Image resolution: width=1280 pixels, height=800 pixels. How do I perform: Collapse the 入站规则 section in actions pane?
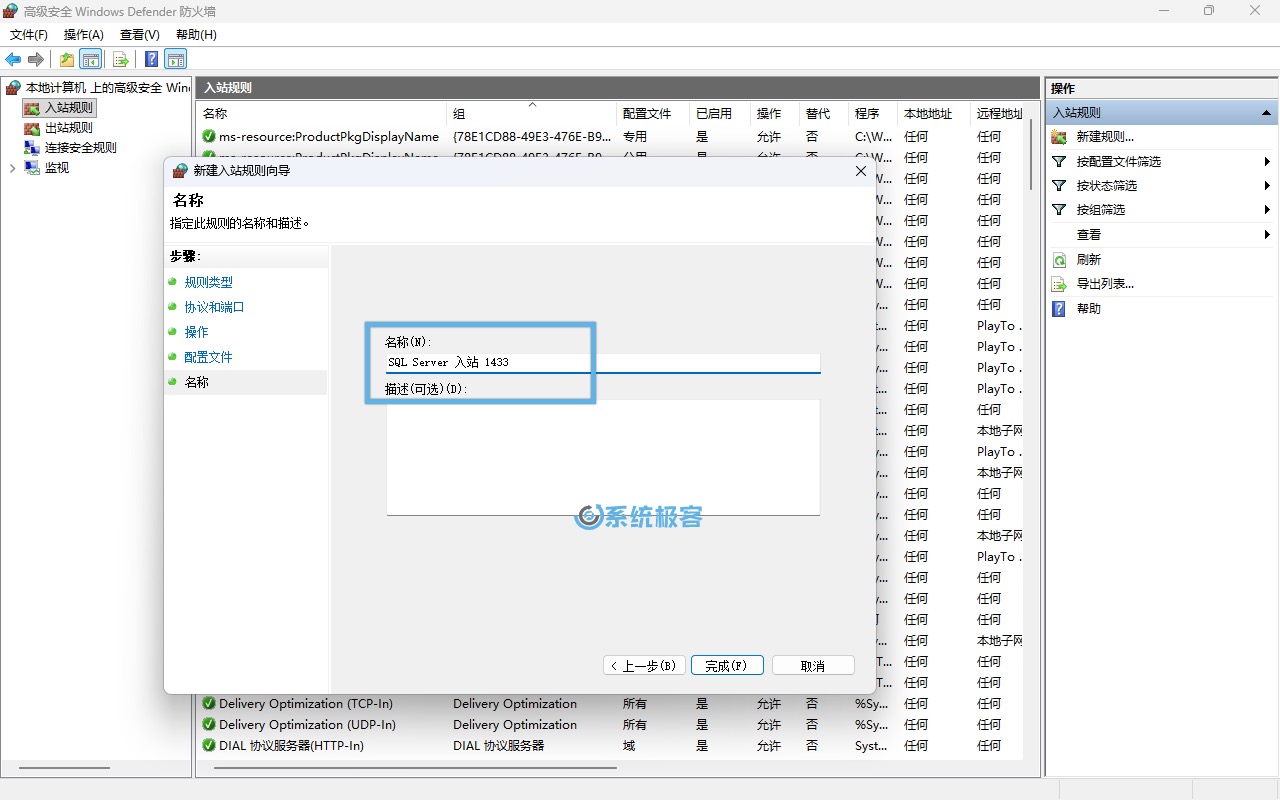pos(1267,113)
